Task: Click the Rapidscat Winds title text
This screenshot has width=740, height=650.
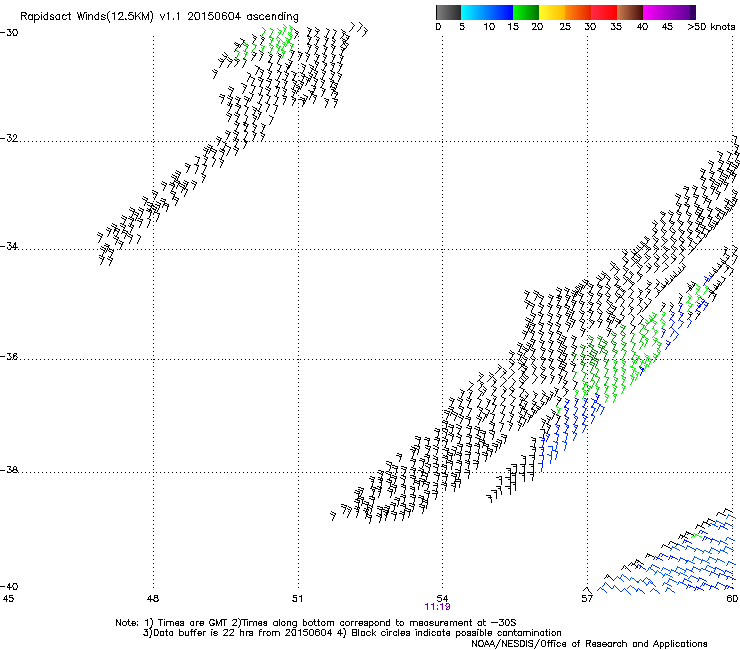Action: point(159,17)
